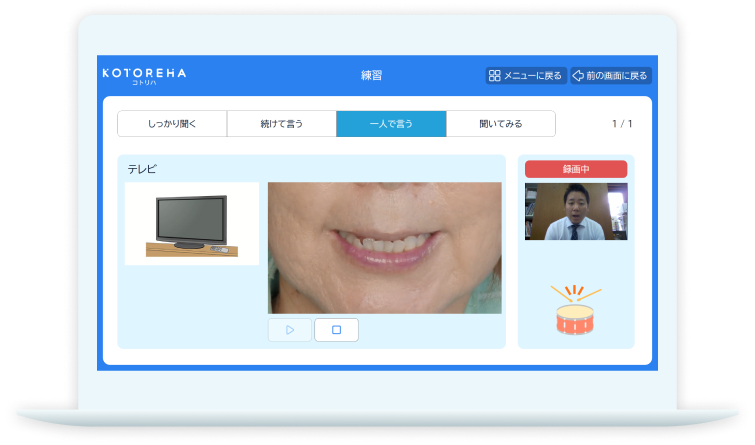The height and width of the screenshot is (445, 755).
Task: Click the KOTOREHA logo
Action: point(144,73)
